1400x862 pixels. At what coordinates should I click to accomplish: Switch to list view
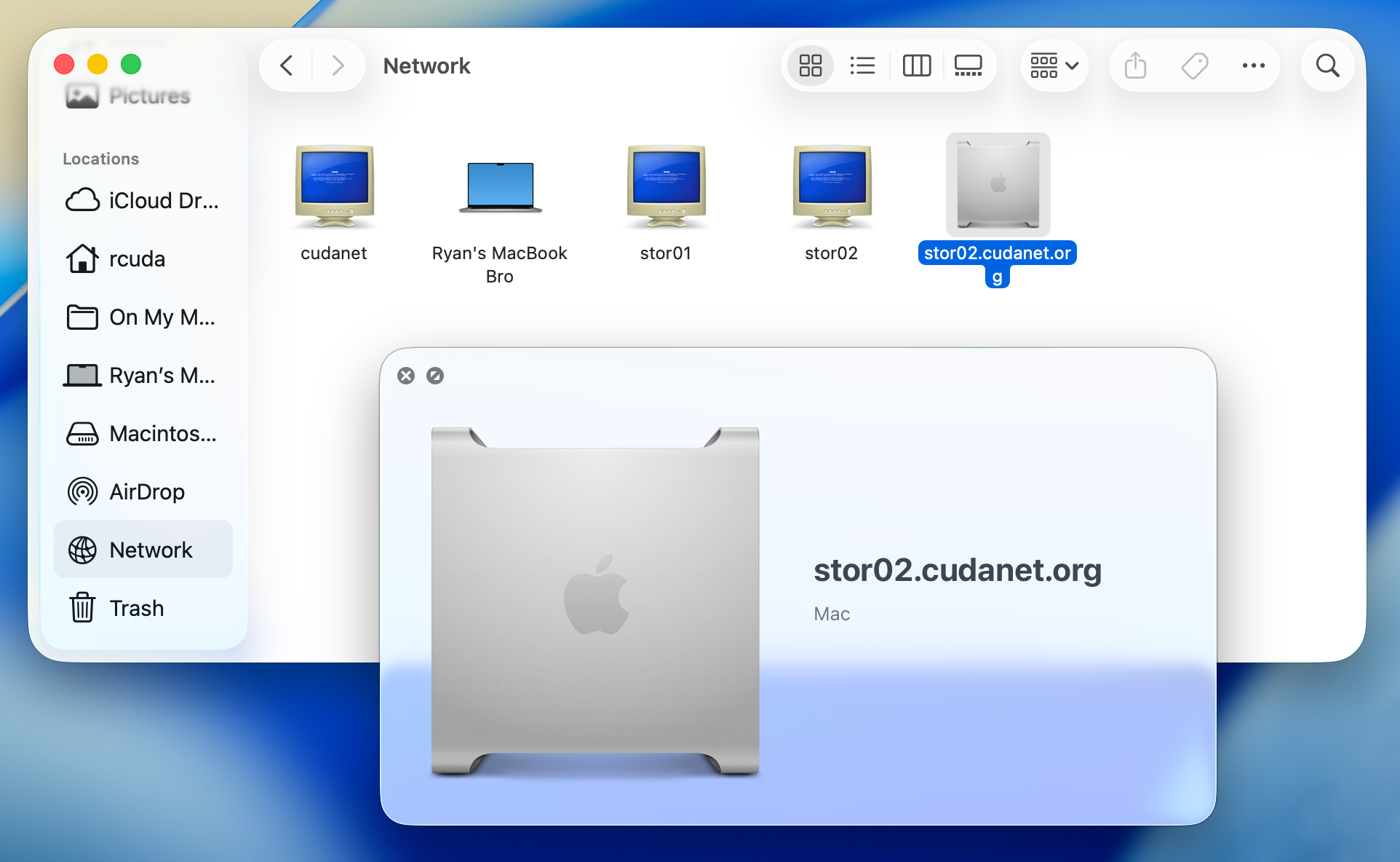click(862, 66)
